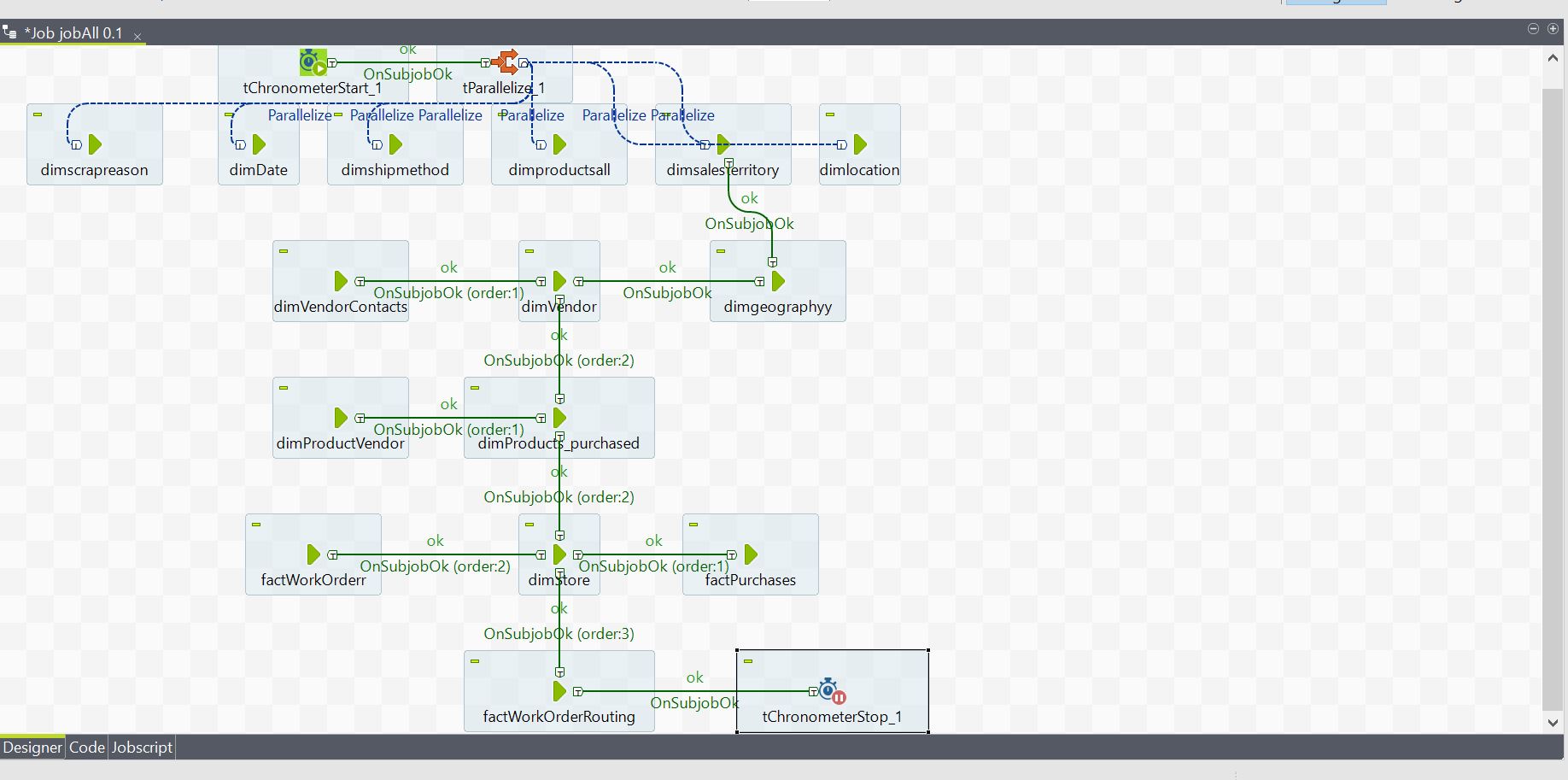
Task: Select the factPurchases job icon
Action: (x=751, y=554)
